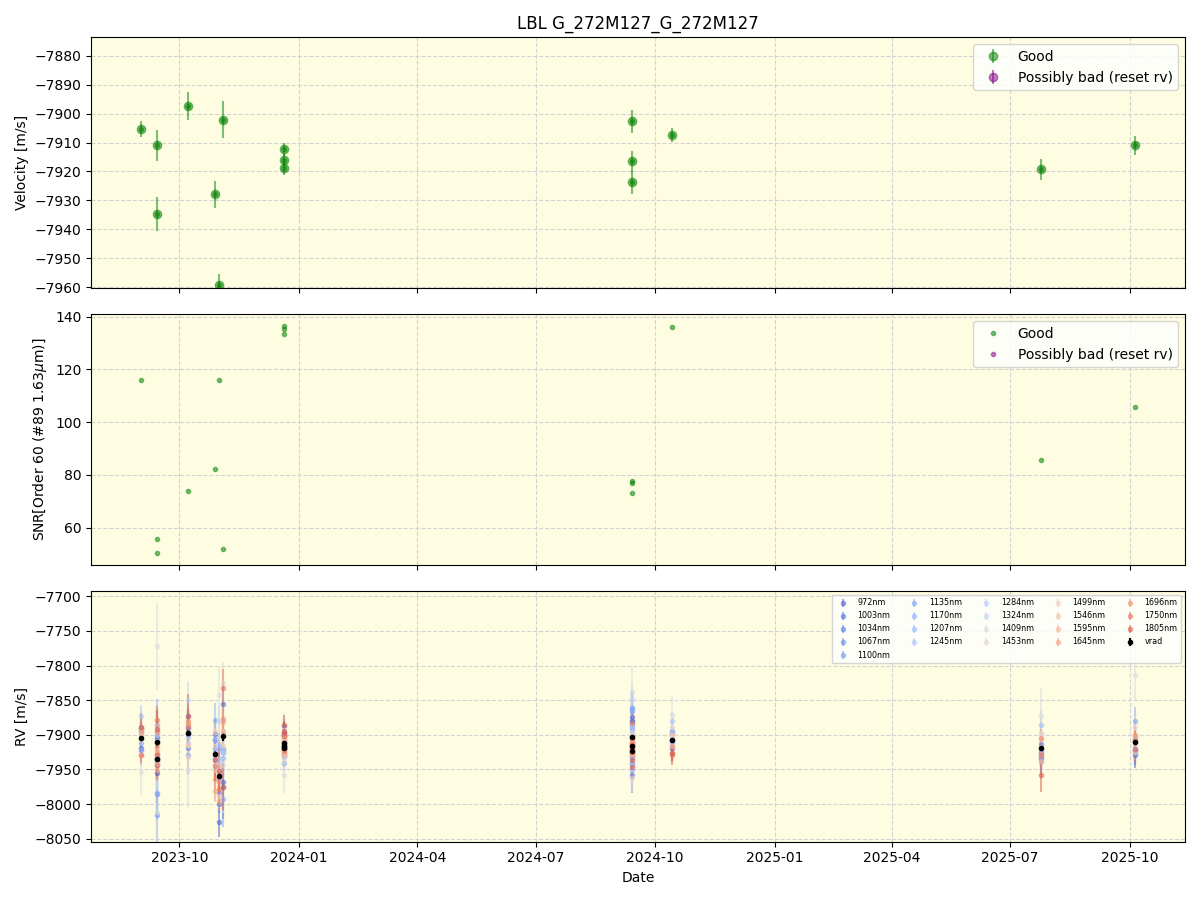
Task: Click the purple Possibly bad marker in velocity legend
Action: pos(993,77)
